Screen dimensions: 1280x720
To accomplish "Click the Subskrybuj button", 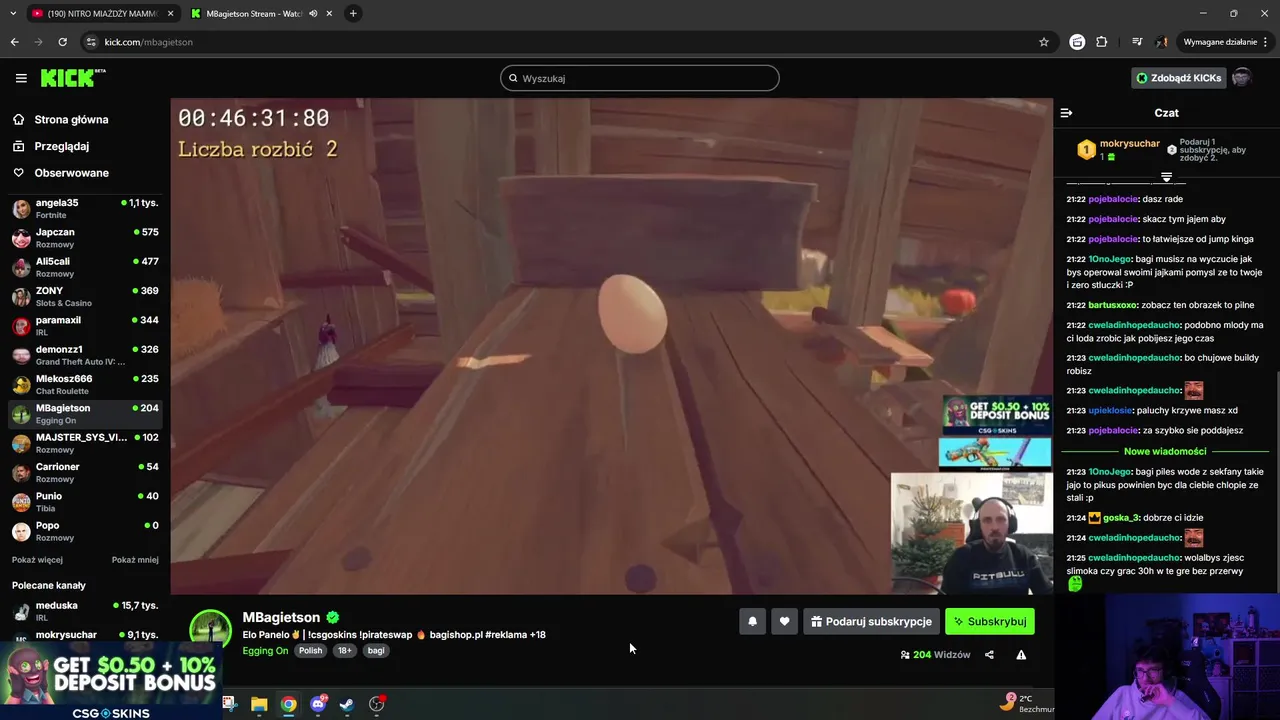I will click(990, 621).
